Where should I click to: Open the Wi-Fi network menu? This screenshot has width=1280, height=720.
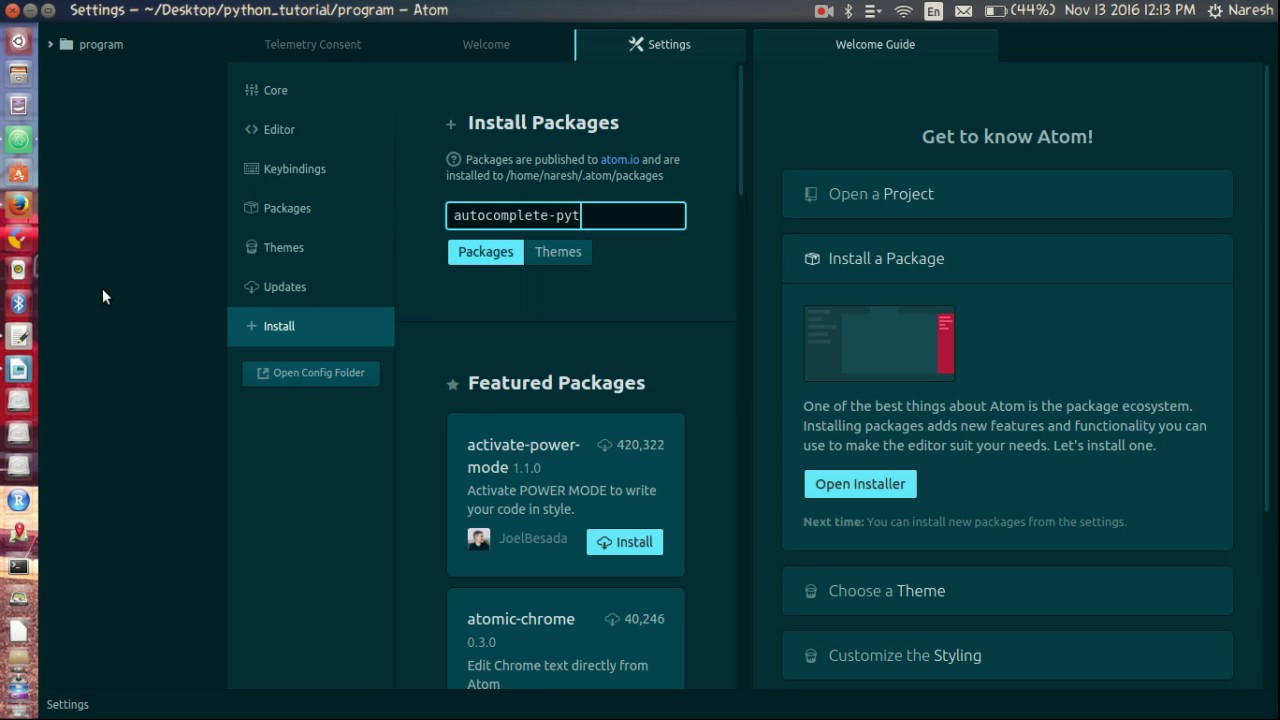click(904, 11)
